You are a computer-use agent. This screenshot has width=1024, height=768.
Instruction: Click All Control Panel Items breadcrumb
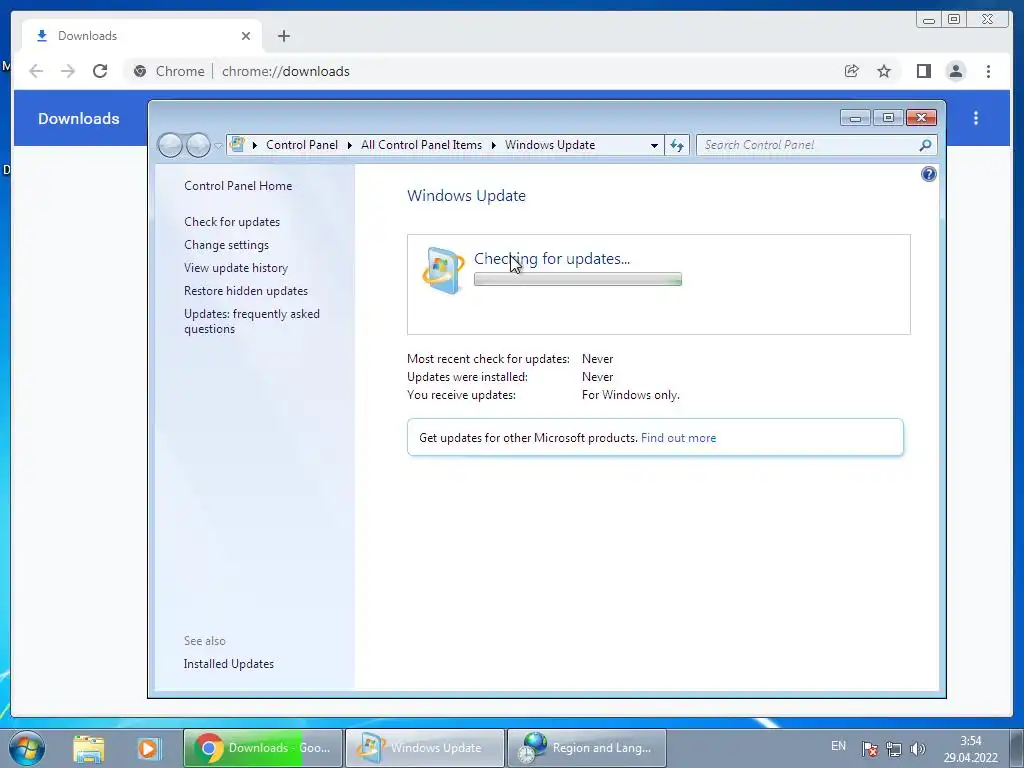tap(421, 145)
